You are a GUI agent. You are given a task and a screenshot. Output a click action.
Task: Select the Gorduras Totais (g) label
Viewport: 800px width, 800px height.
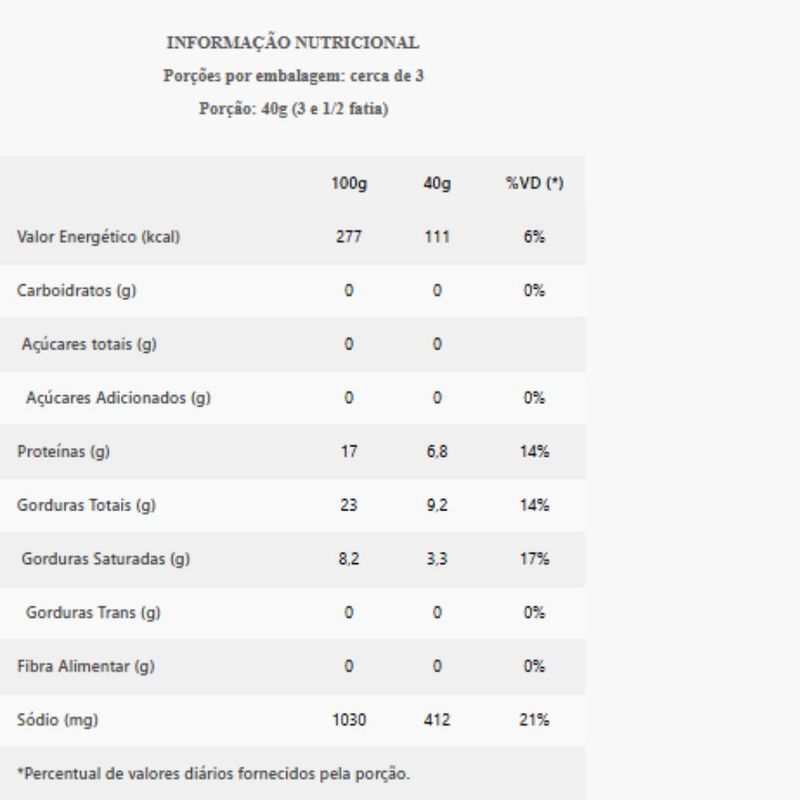(x=86, y=505)
